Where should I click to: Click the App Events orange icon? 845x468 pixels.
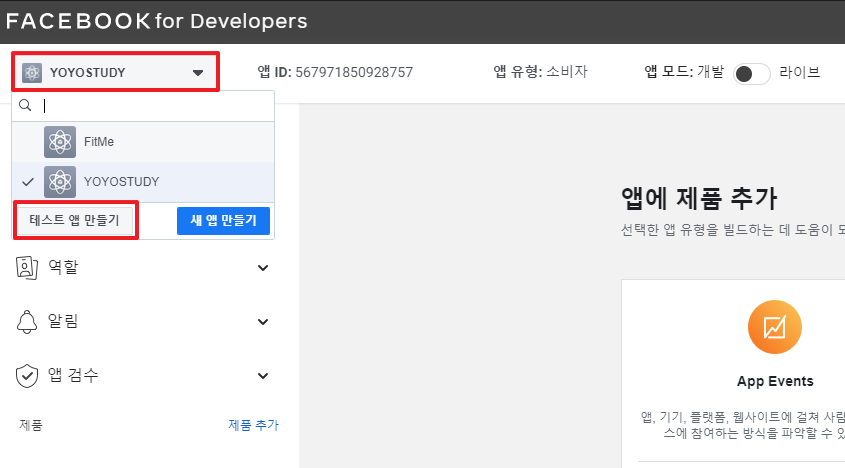(774, 327)
